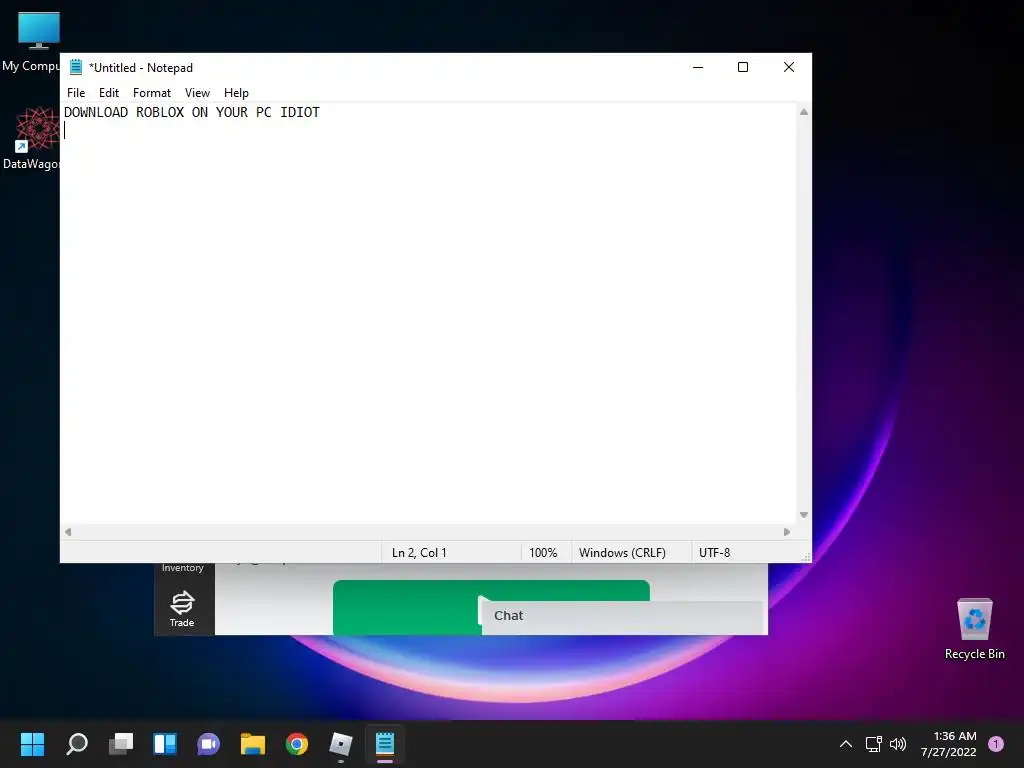Click the UTF-8 encoding status entry
This screenshot has height=768, width=1024.
[714, 552]
